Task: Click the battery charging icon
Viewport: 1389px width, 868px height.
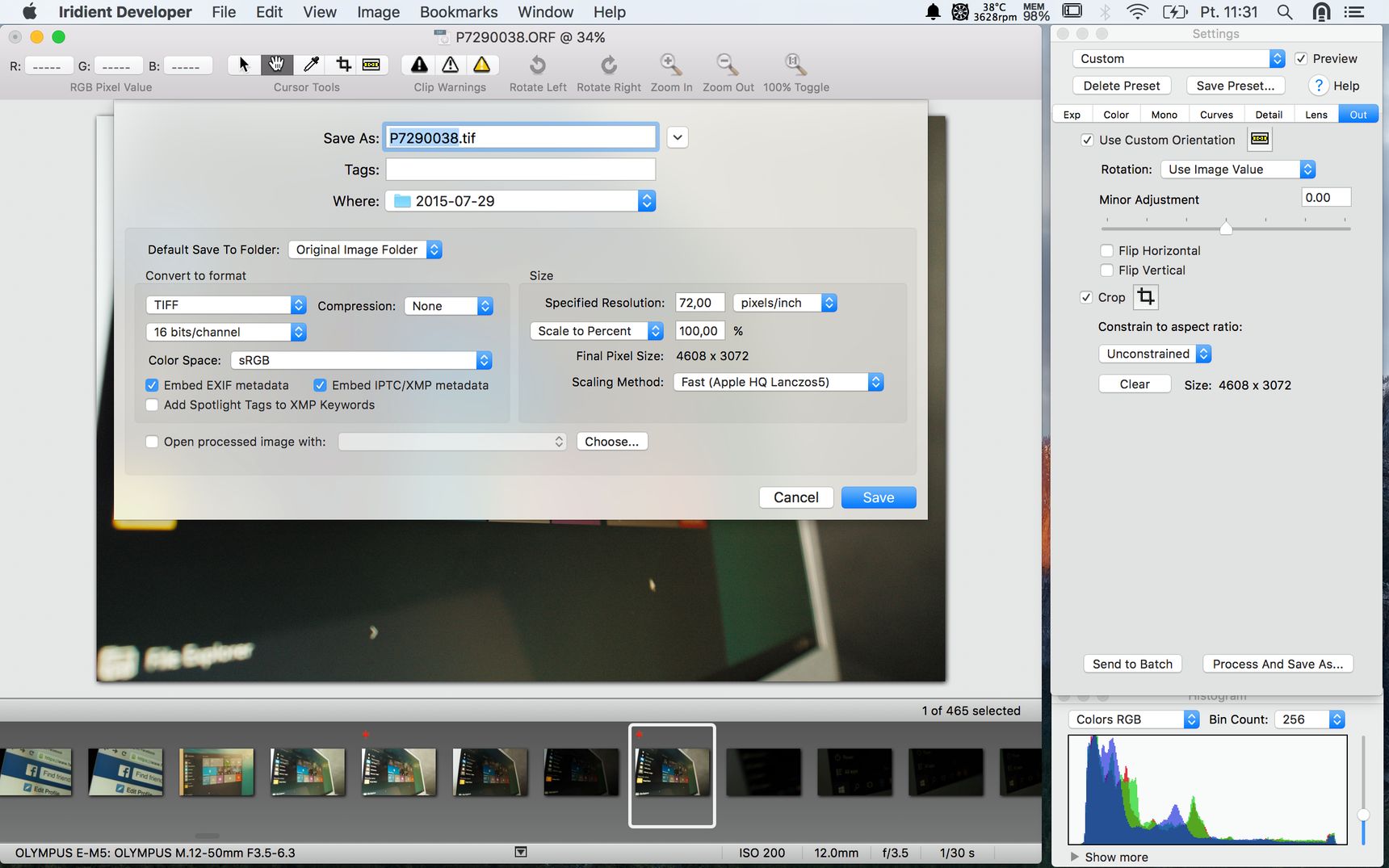Action: click(1175, 12)
